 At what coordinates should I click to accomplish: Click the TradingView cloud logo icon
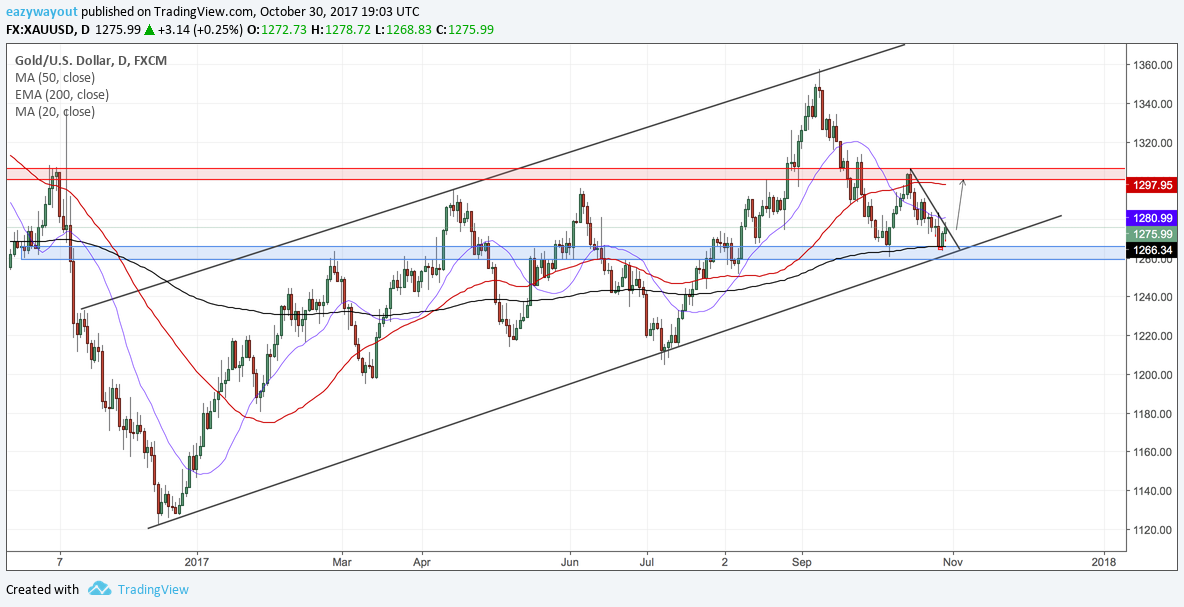tap(99, 589)
